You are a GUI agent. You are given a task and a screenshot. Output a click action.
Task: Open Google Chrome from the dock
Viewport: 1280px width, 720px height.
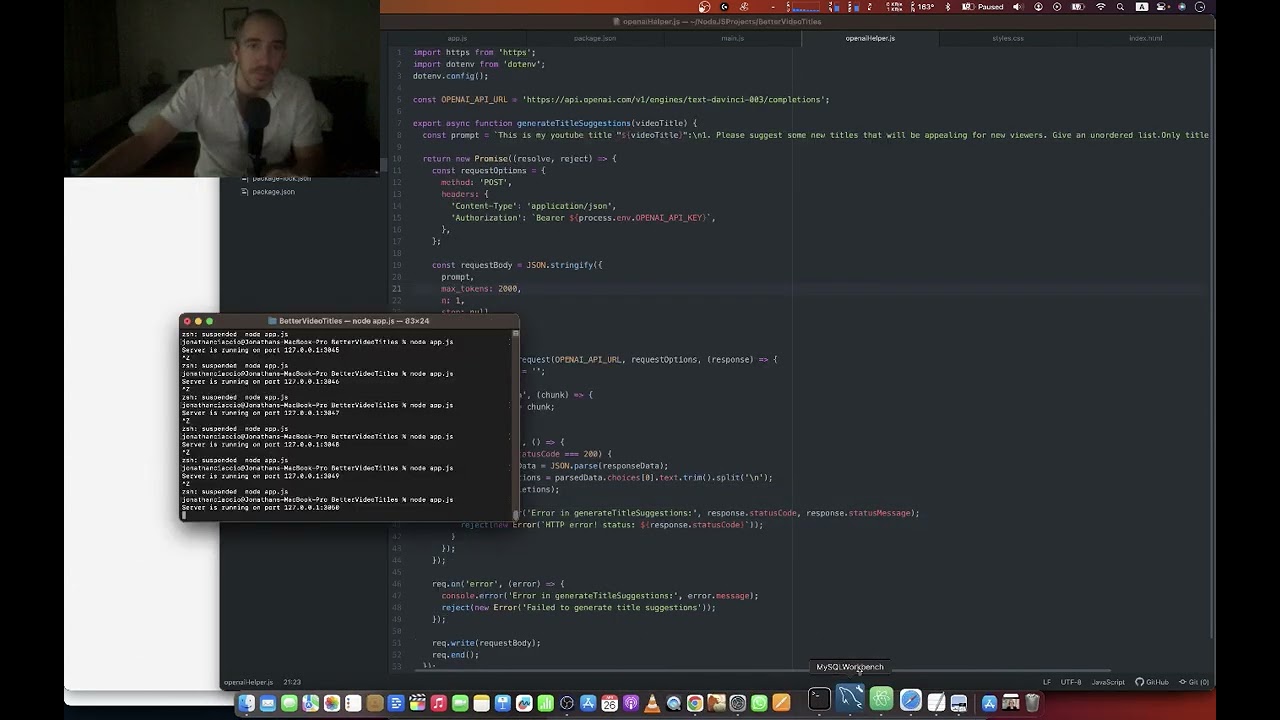tap(694, 703)
